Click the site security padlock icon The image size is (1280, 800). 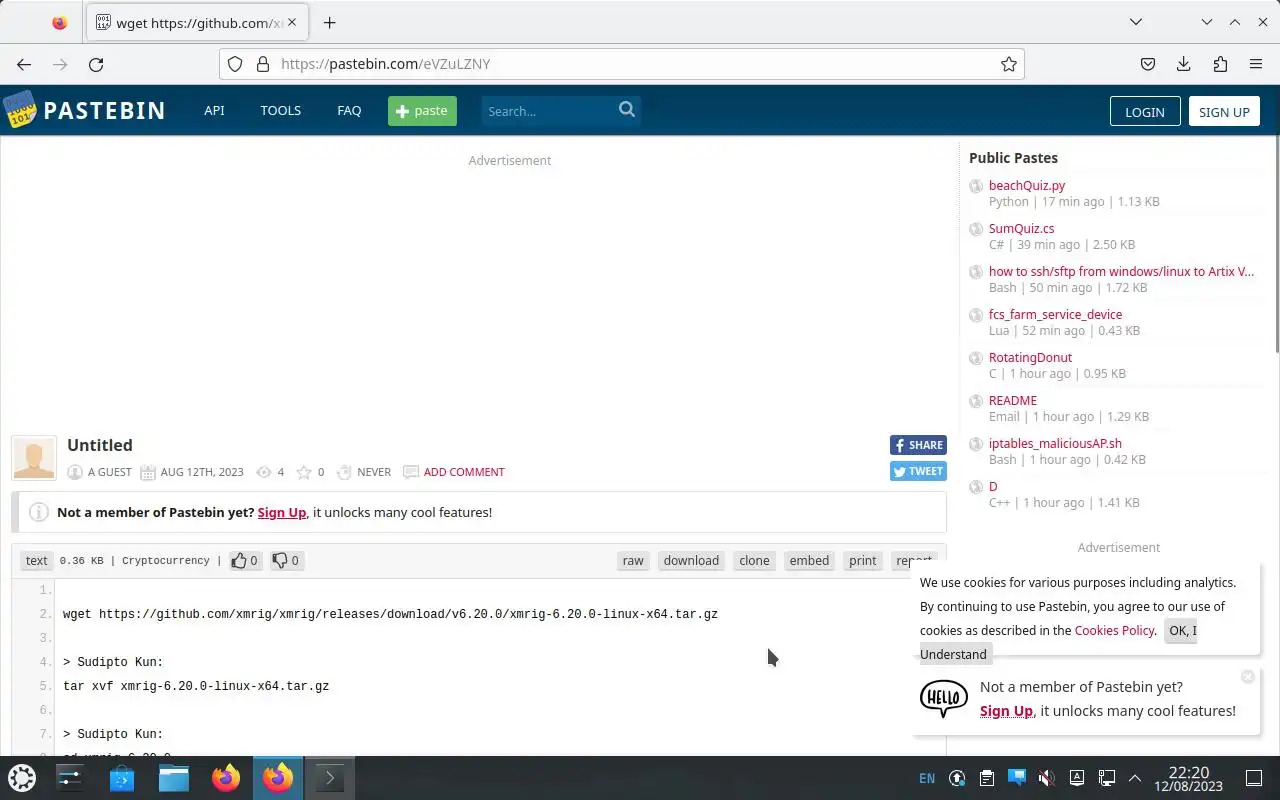click(263, 64)
